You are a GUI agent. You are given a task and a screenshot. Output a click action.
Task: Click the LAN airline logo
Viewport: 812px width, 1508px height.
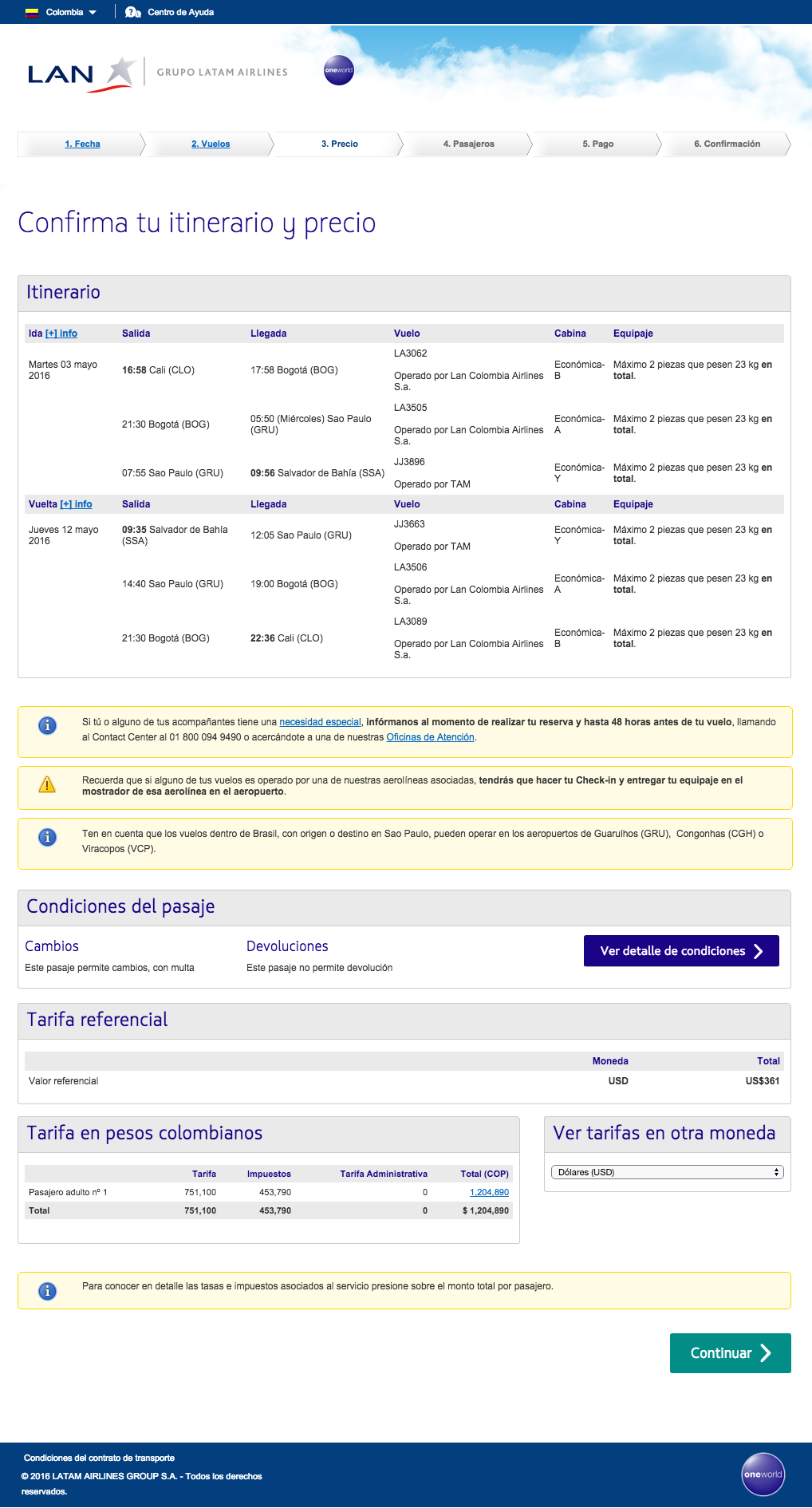[81, 73]
